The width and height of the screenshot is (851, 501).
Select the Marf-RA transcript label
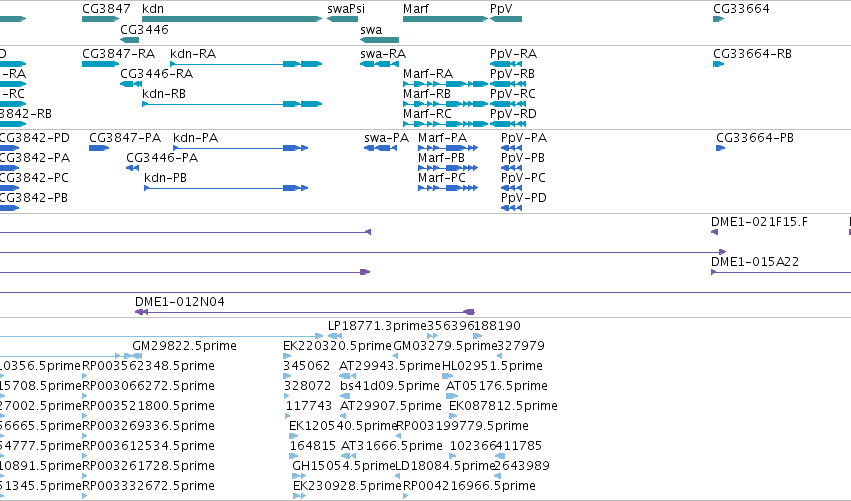[428, 74]
